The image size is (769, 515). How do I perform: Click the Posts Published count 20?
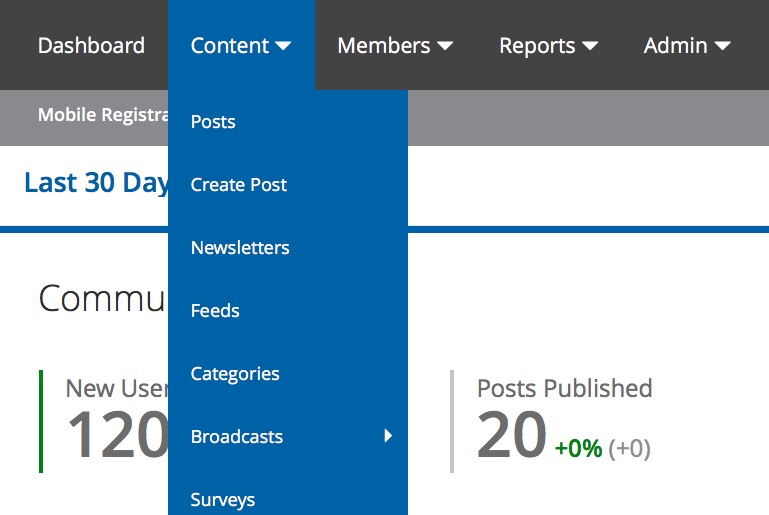(512, 435)
